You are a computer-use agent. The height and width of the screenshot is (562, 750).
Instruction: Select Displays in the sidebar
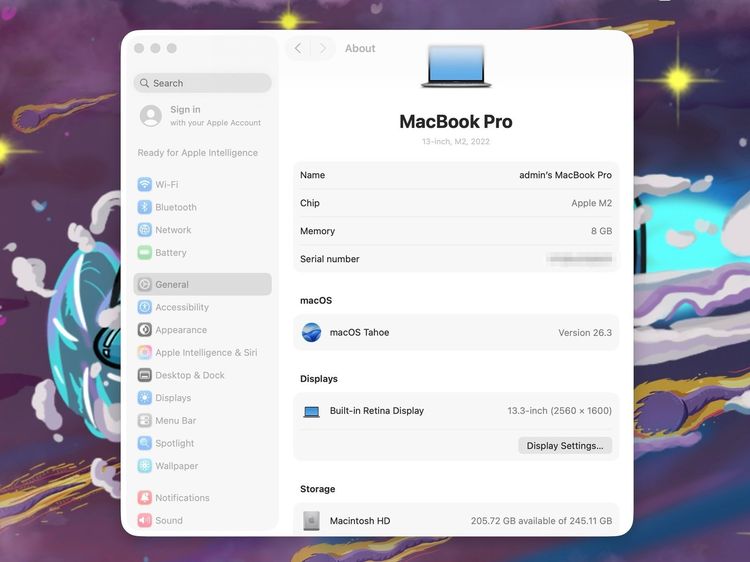203,398
